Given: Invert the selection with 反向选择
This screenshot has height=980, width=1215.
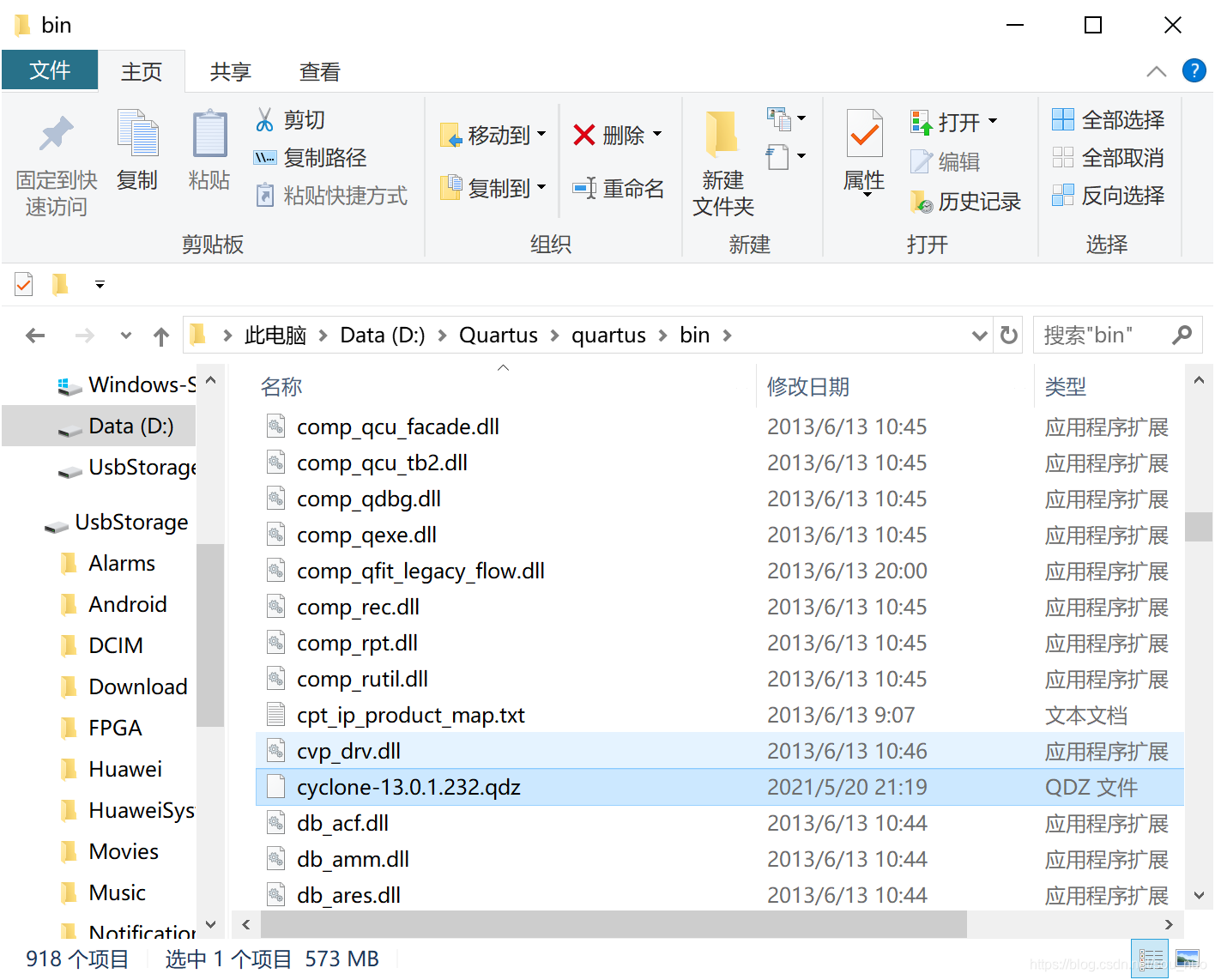Looking at the screenshot, I should pyautogui.click(x=1109, y=195).
